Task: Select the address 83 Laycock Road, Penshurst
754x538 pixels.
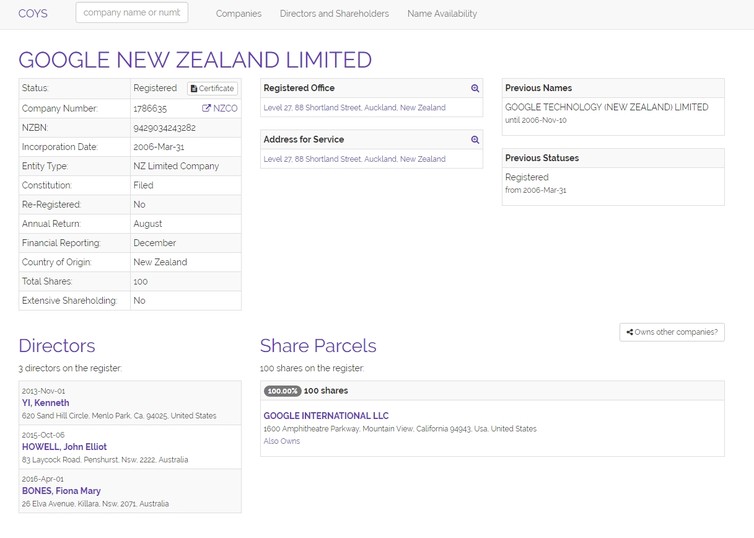Action: 105,460
